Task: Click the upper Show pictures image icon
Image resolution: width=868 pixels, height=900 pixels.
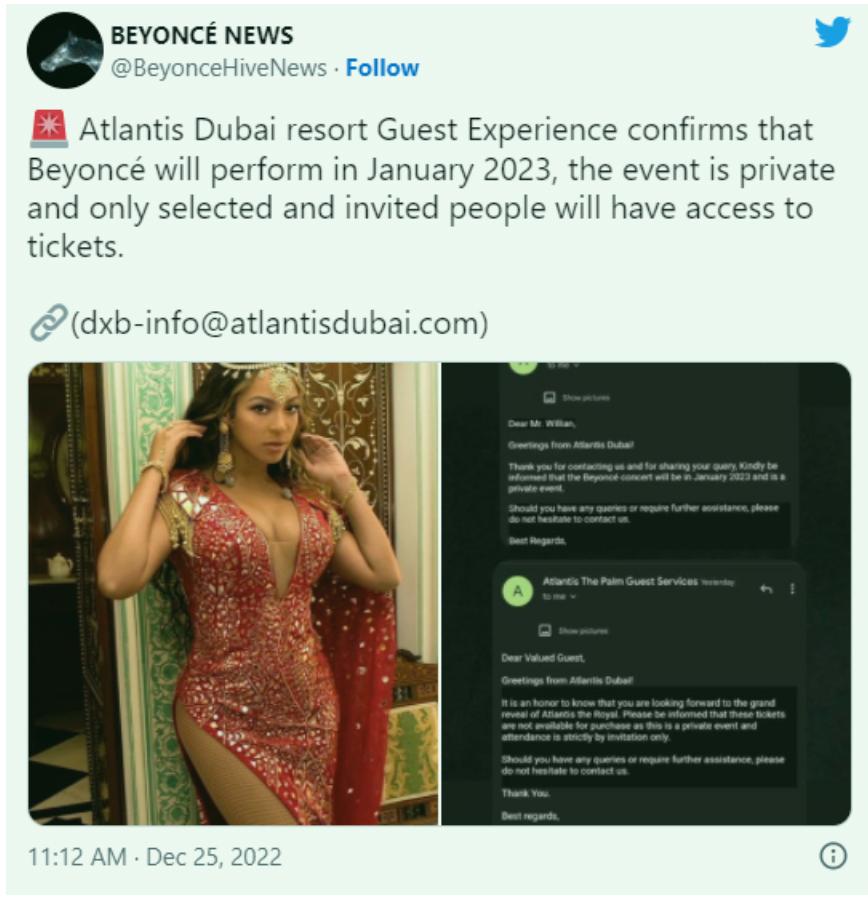Action: point(549,397)
